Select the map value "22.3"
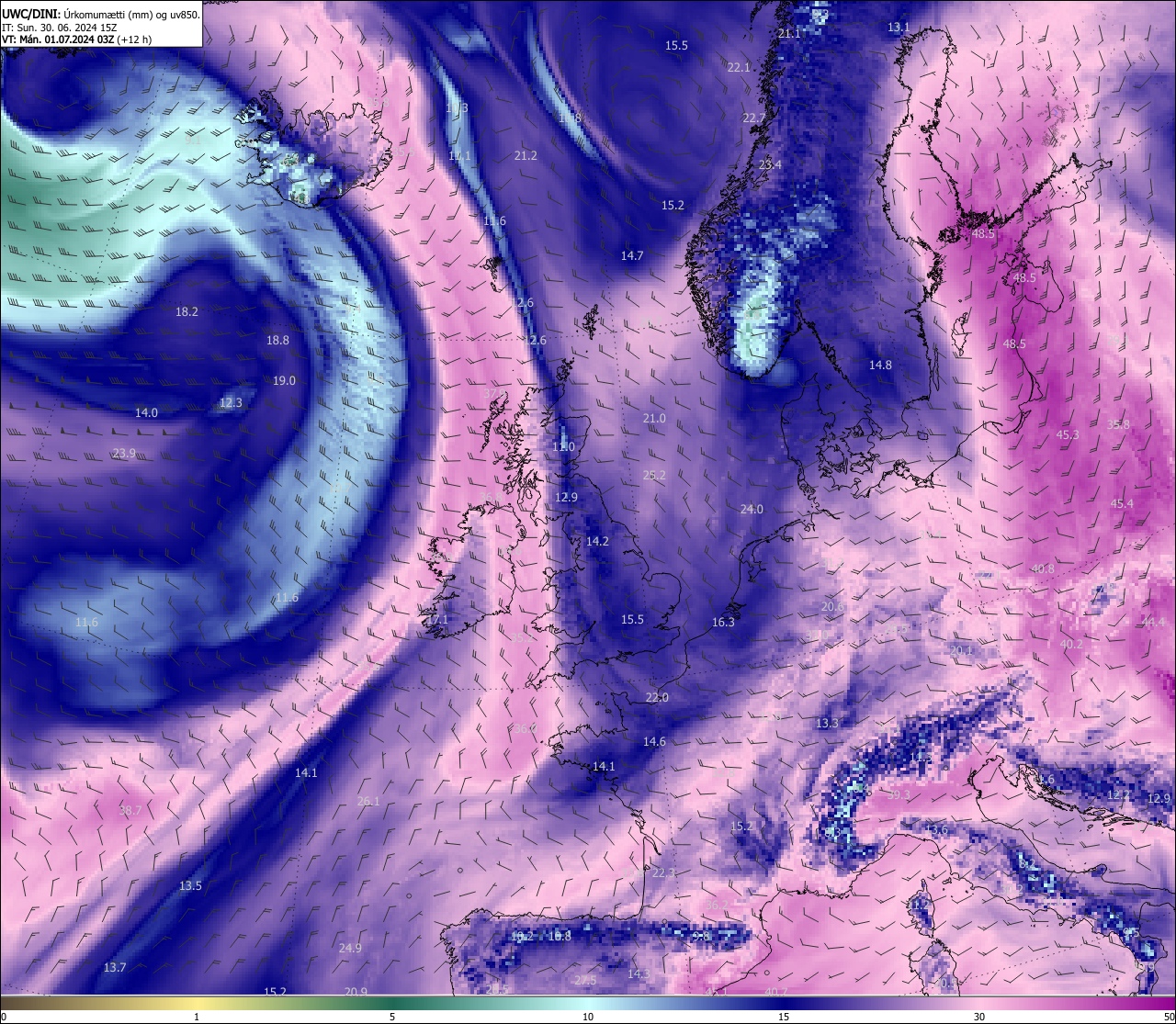This screenshot has width=1176, height=1024. tap(663, 873)
